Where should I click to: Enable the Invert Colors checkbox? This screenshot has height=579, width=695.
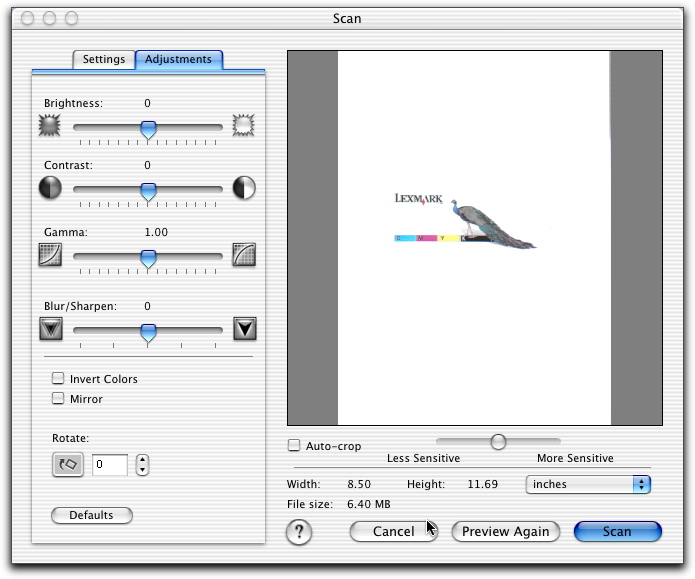click(59, 379)
